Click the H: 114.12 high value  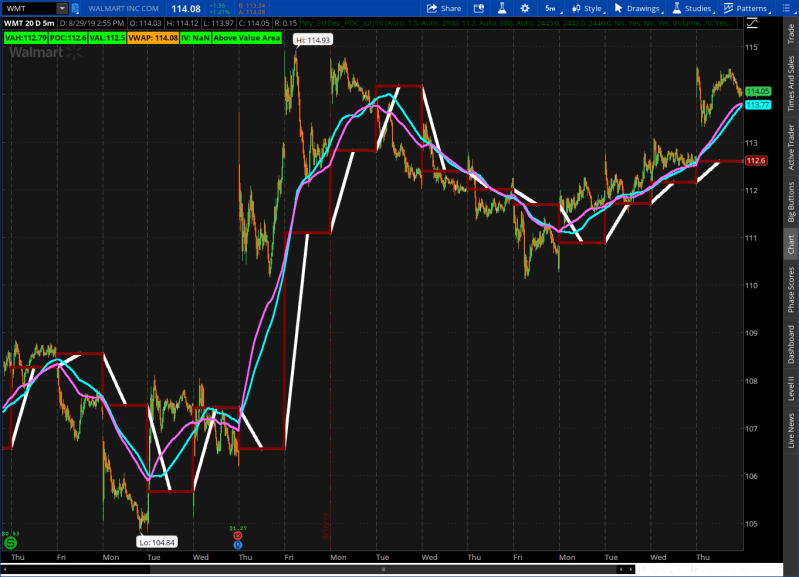click(x=182, y=23)
